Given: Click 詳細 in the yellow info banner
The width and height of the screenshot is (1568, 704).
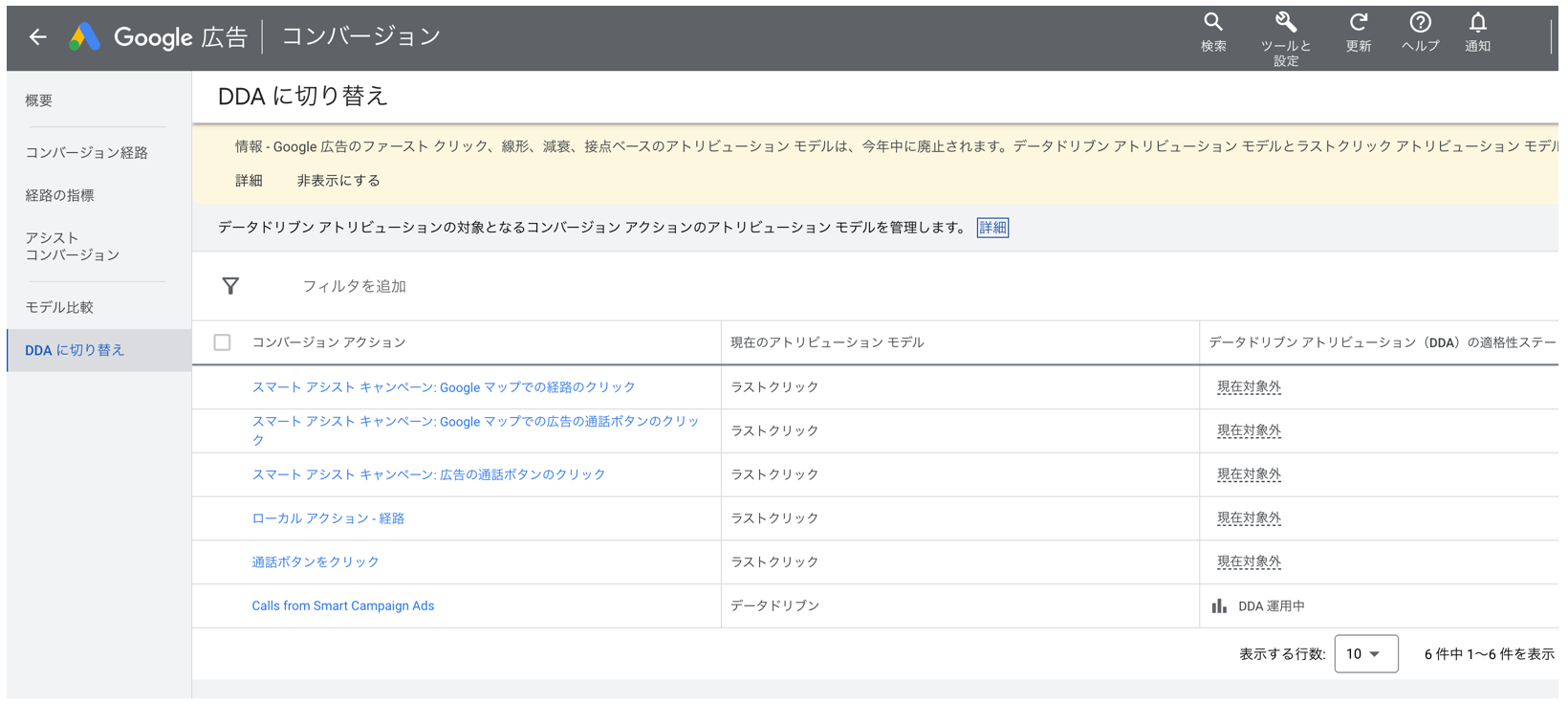Looking at the screenshot, I should point(249,181).
